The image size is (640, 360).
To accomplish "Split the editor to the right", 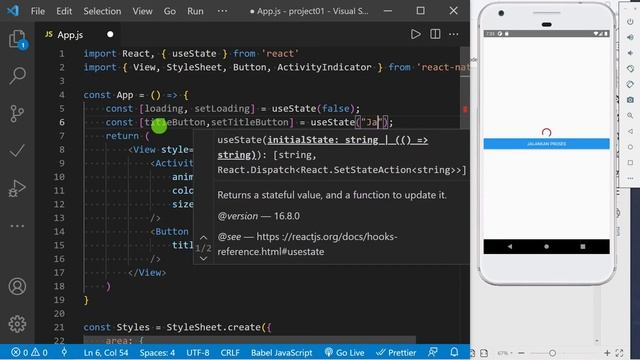I will tap(435, 34).
